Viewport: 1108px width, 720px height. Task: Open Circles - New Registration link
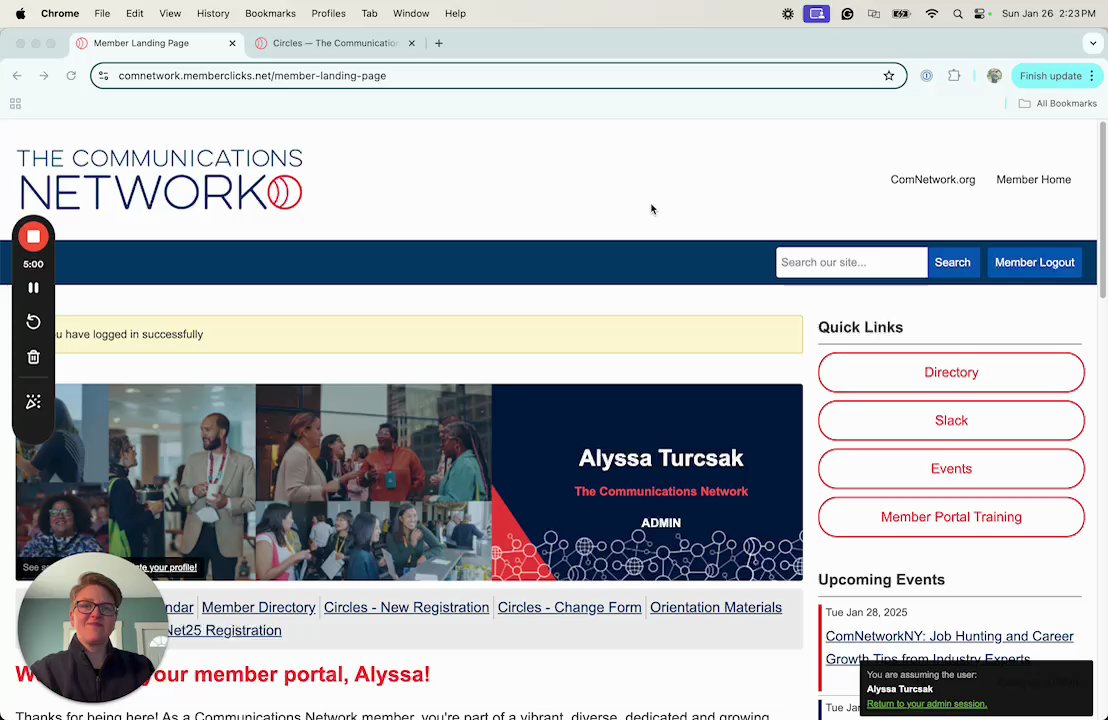pos(406,608)
